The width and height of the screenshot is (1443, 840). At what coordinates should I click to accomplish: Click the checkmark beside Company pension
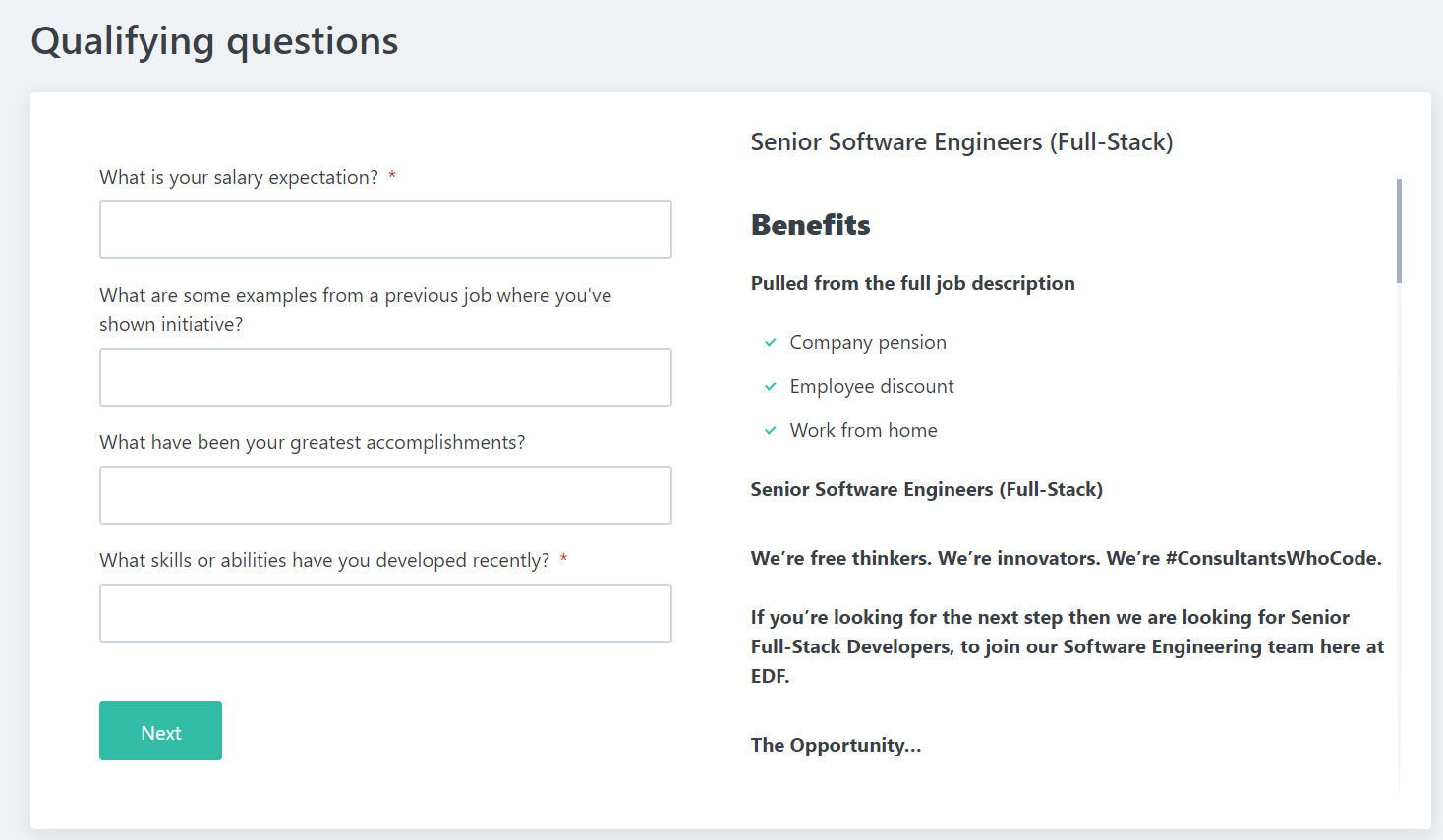pyautogui.click(x=771, y=343)
